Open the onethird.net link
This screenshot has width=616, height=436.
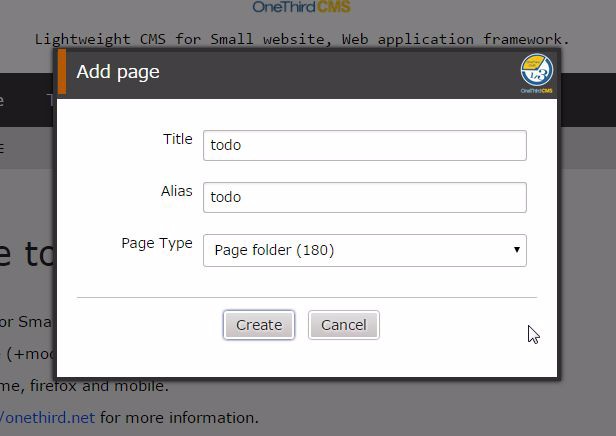(48, 418)
